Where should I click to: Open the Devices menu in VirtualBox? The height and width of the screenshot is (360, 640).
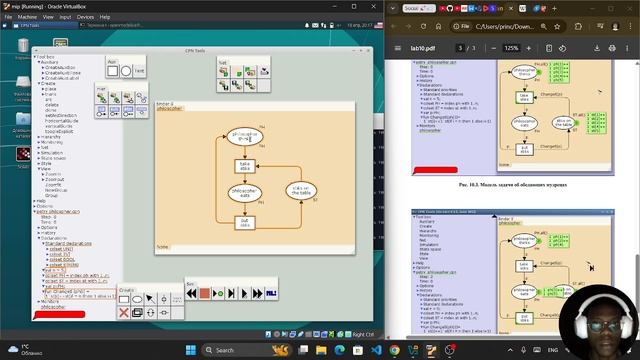point(85,17)
